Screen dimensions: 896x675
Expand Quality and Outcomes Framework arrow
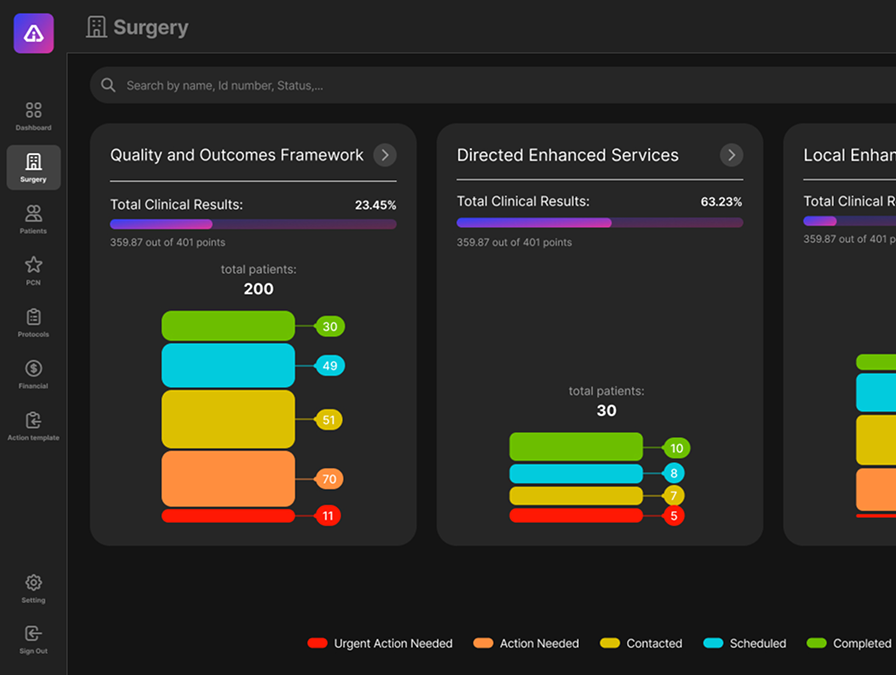385,155
